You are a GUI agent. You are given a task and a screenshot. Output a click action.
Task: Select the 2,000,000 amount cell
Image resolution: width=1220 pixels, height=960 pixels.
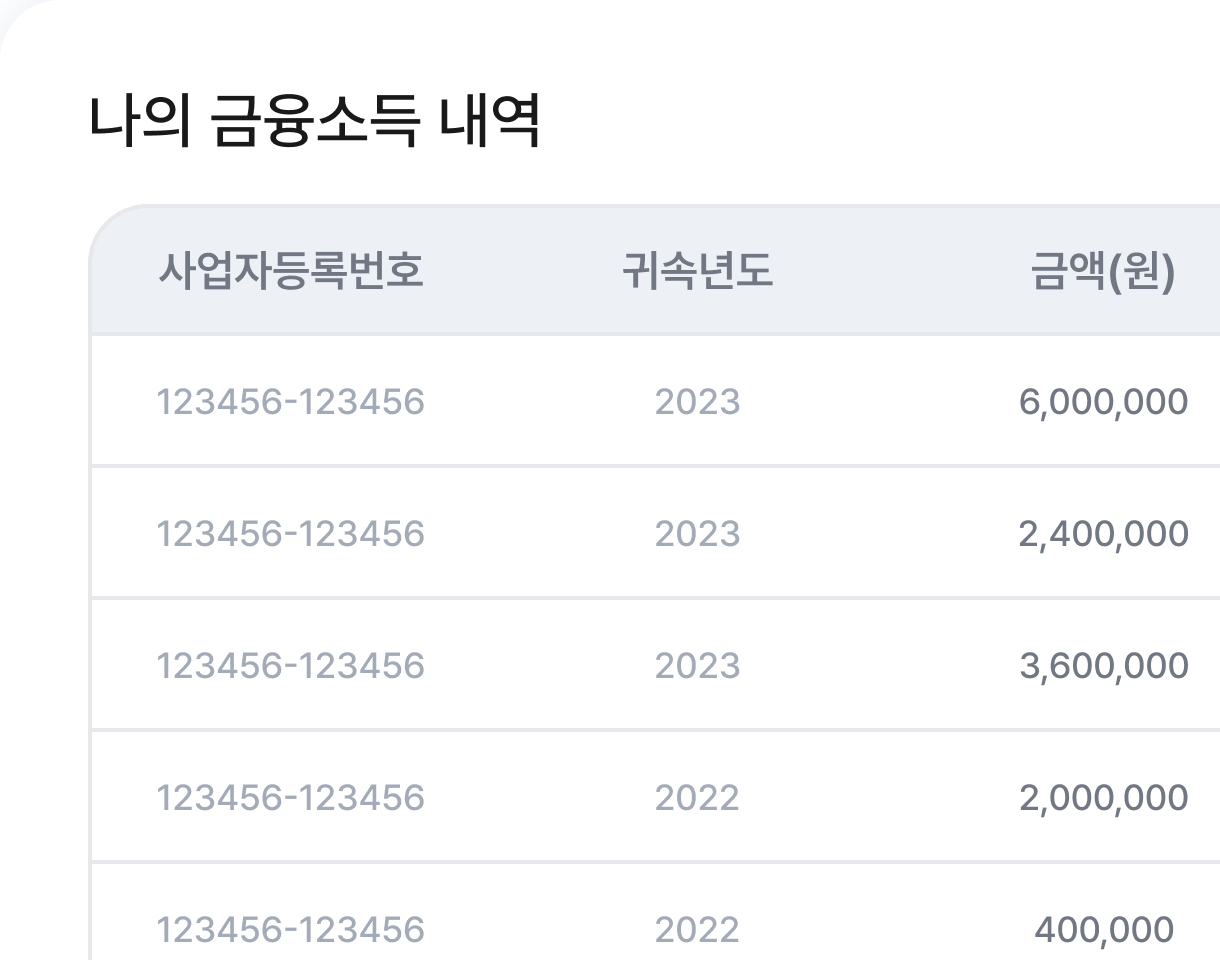pos(1104,798)
